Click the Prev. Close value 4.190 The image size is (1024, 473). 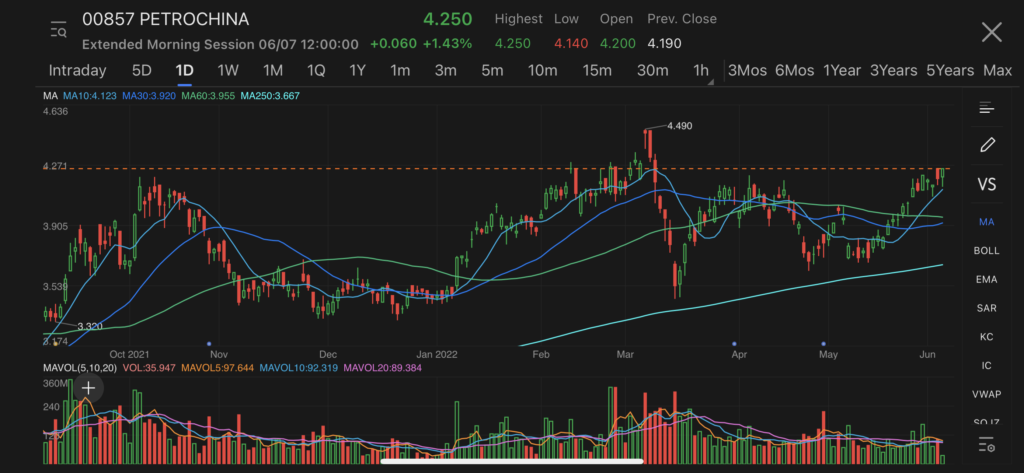click(x=664, y=44)
